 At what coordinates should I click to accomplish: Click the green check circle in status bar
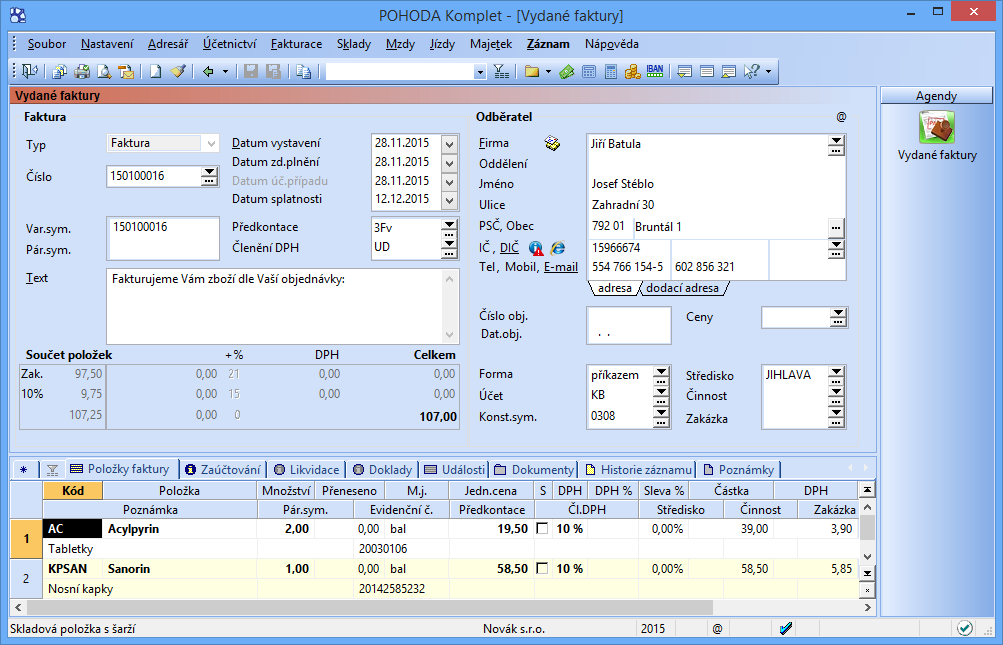965,628
